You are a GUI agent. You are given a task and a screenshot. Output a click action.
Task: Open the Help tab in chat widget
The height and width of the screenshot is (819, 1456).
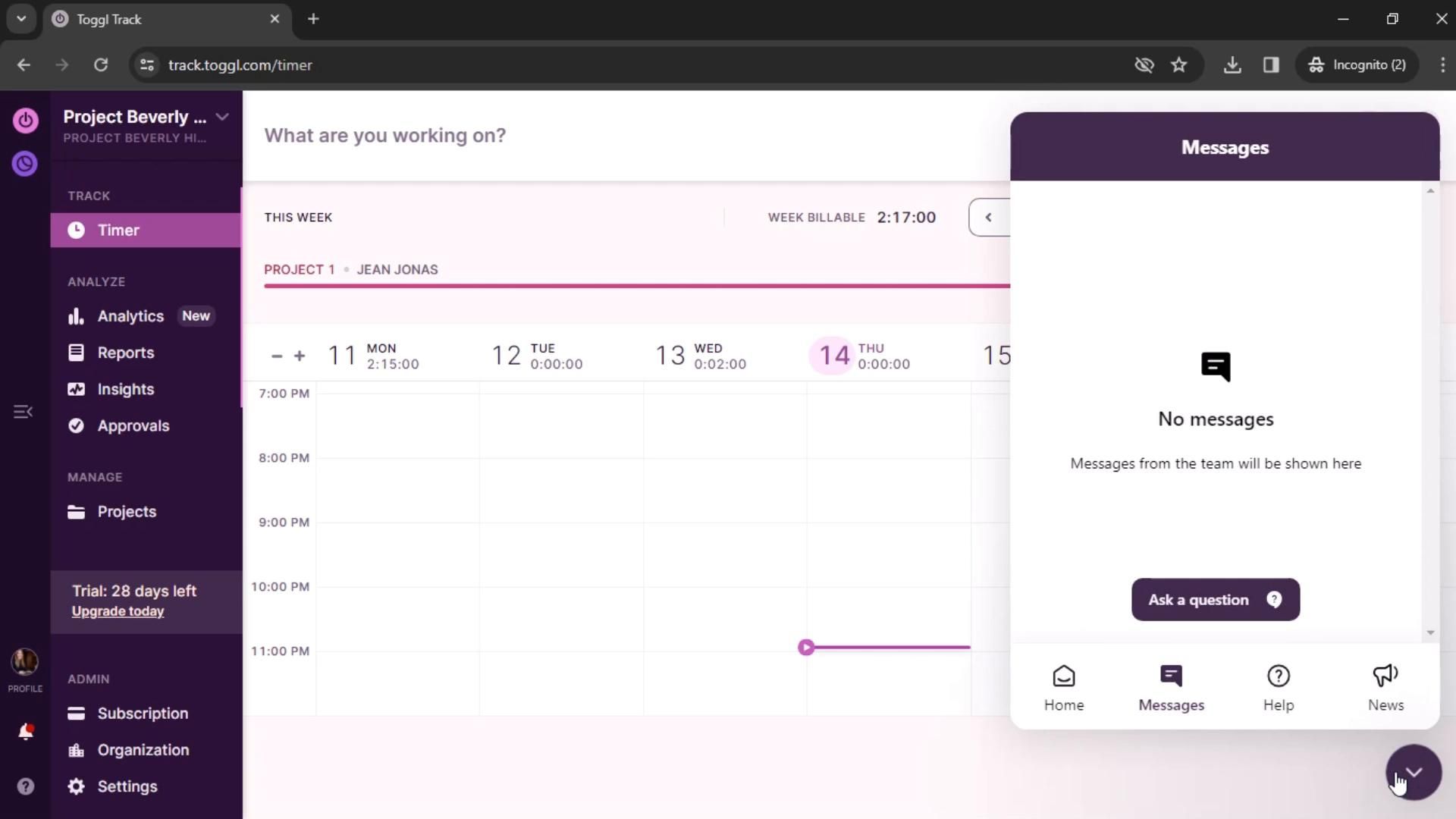pos(1278,688)
